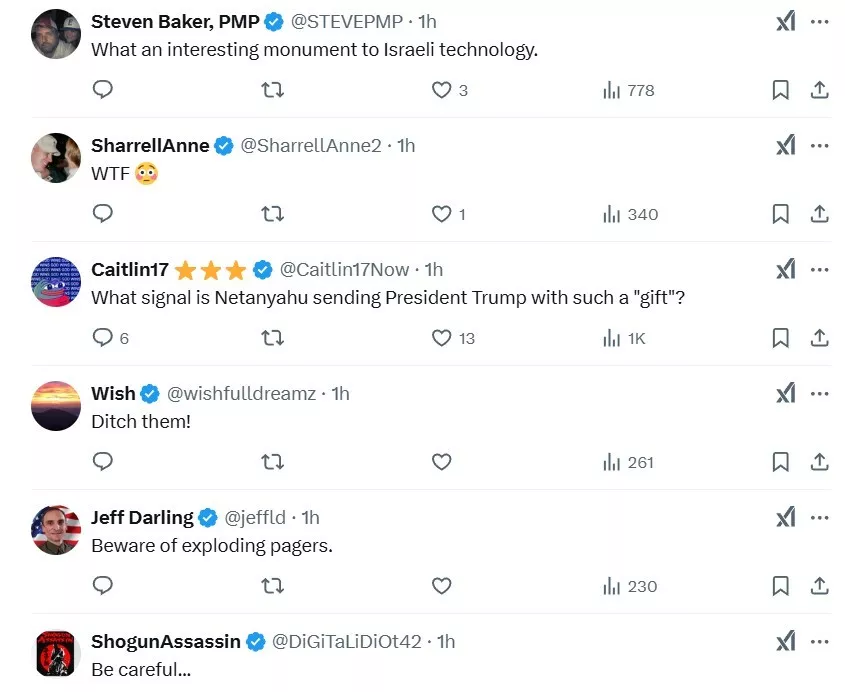Bookmark Jeff Darling's exploding pagers tweet
This screenshot has width=845, height=692.
pos(781,586)
